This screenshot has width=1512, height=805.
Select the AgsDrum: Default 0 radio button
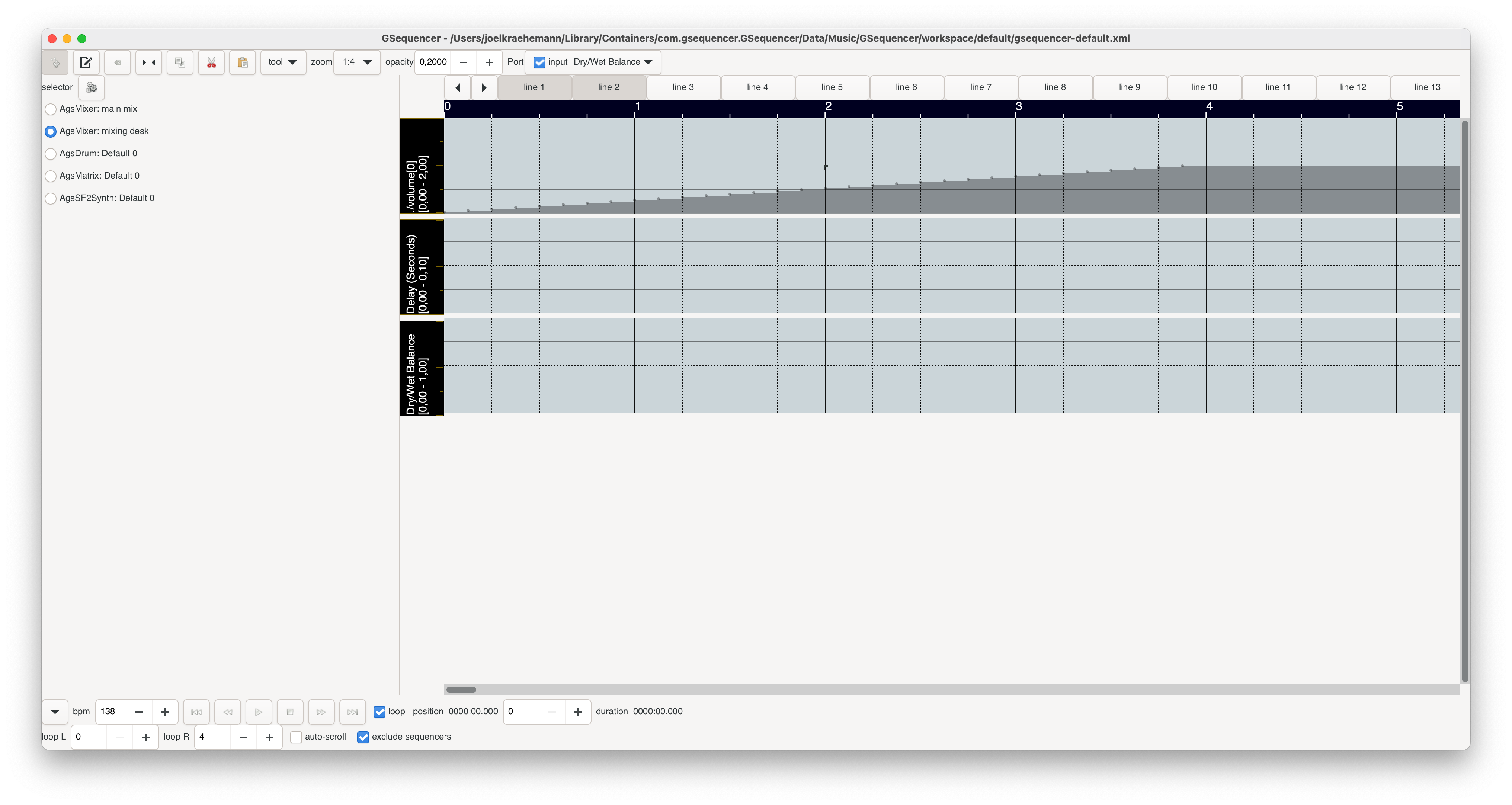click(51, 154)
